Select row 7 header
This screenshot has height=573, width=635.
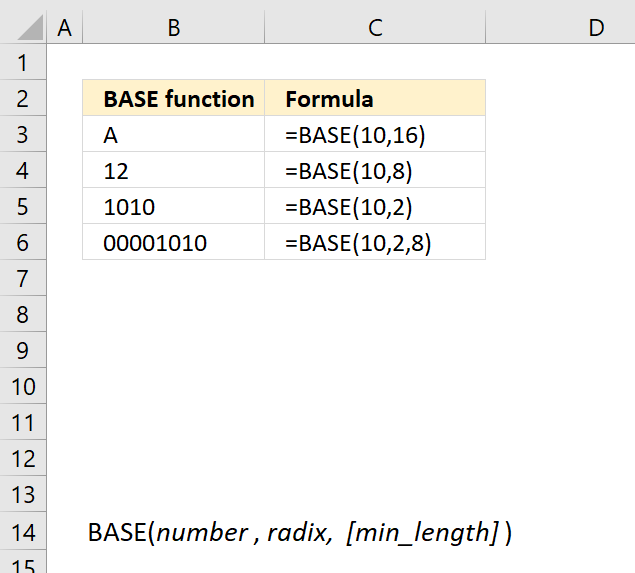(23, 278)
